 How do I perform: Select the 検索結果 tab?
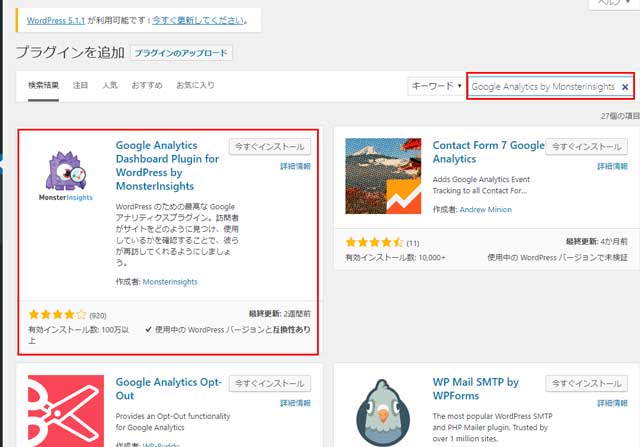(x=43, y=85)
